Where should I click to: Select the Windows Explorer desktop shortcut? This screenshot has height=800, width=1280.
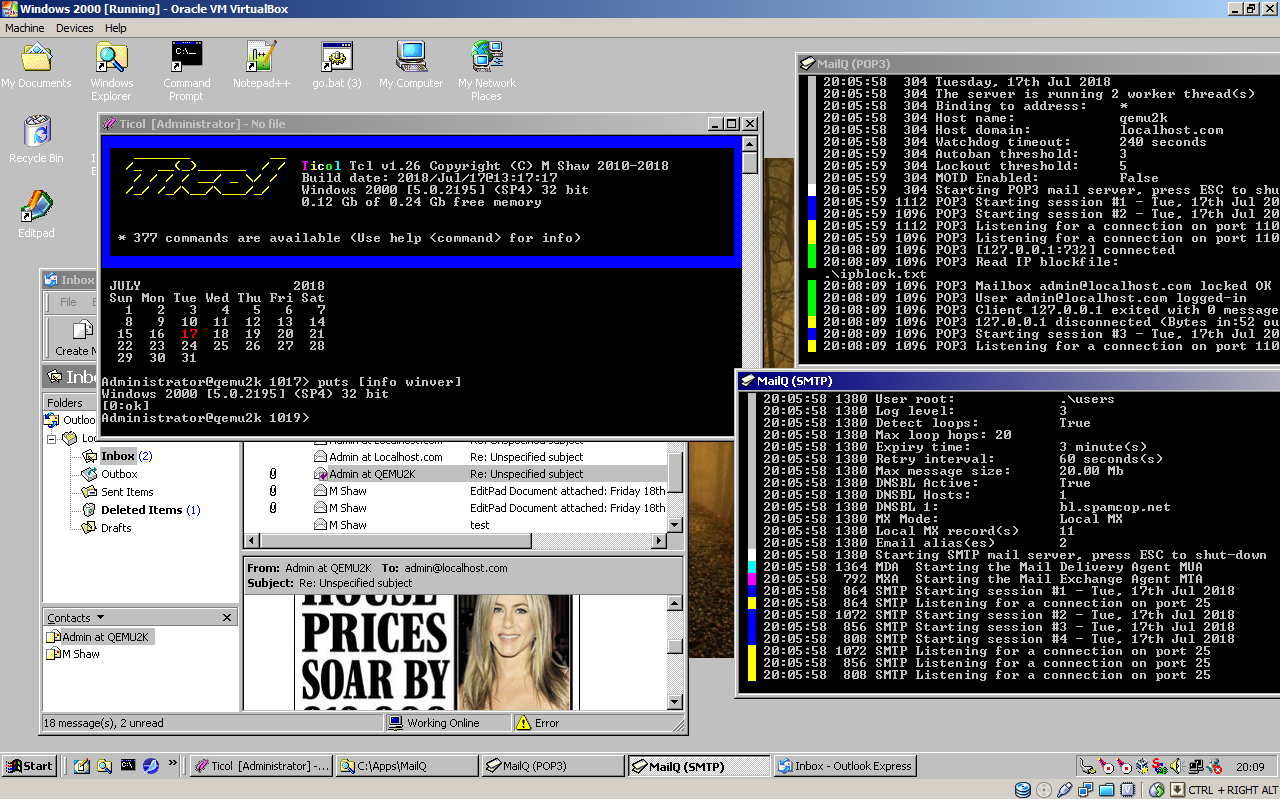(111, 71)
